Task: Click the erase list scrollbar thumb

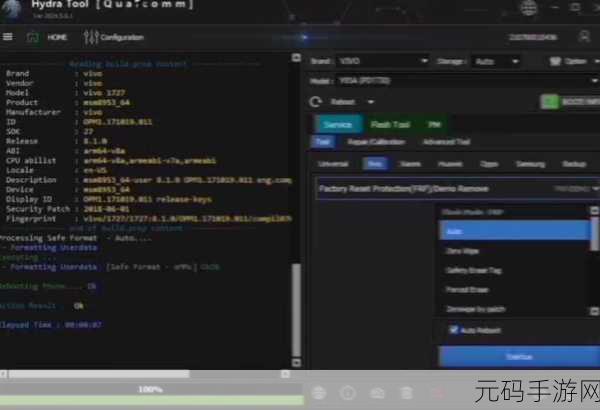Action: tap(594, 234)
